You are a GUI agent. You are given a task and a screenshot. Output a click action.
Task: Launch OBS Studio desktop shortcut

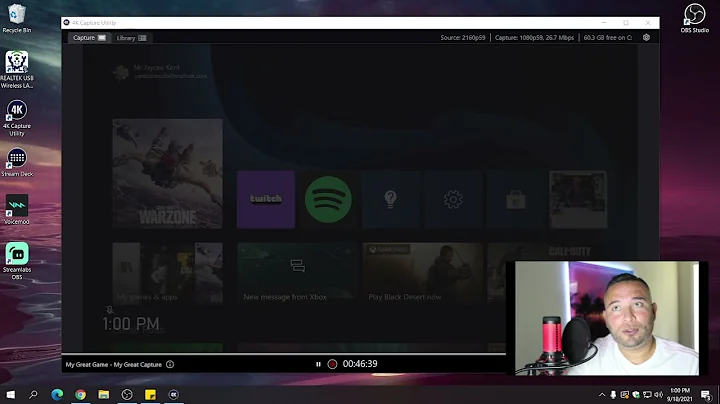click(x=694, y=18)
